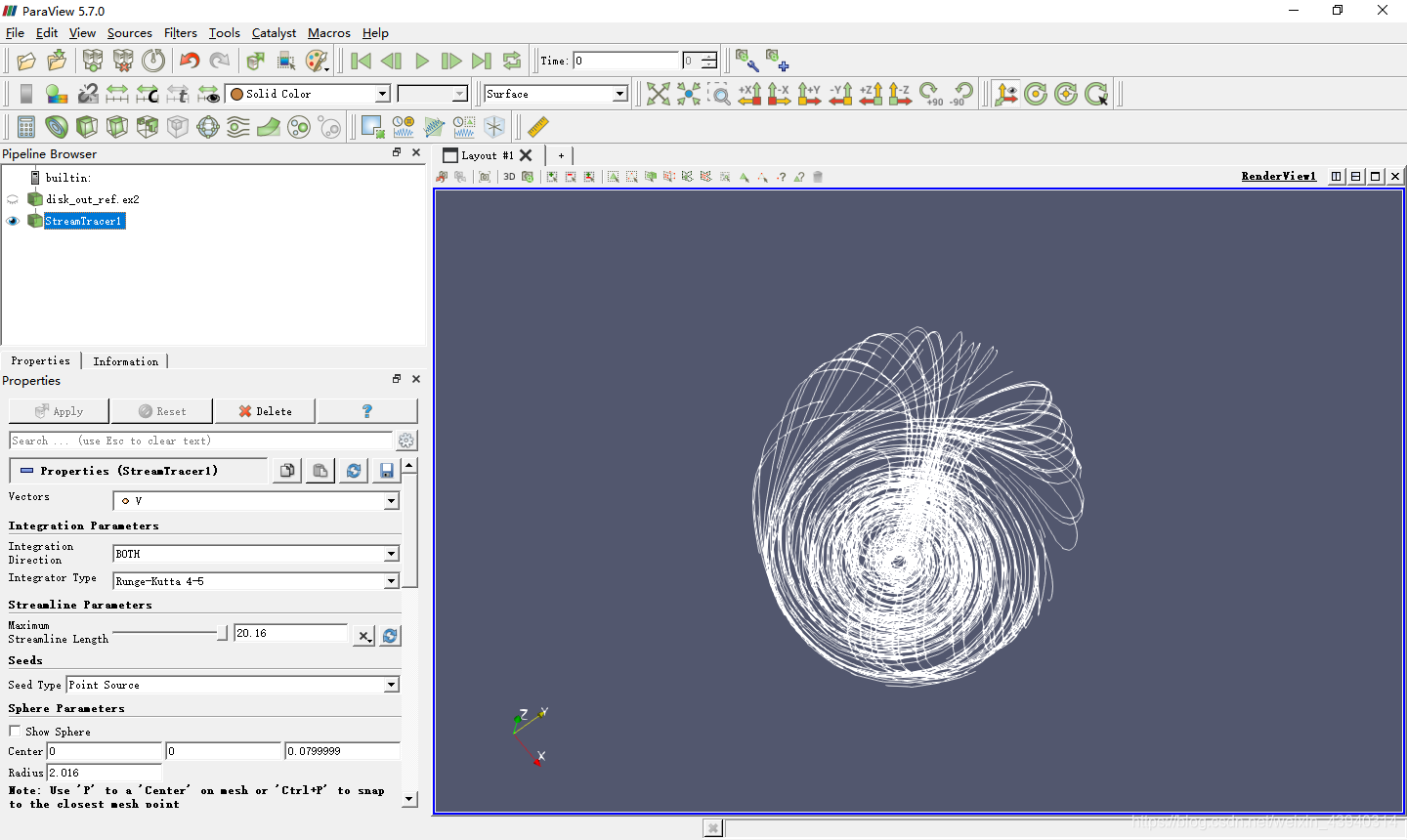Image resolution: width=1407 pixels, height=840 pixels.
Task: Open the Macros menu
Action: click(x=329, y=33)
